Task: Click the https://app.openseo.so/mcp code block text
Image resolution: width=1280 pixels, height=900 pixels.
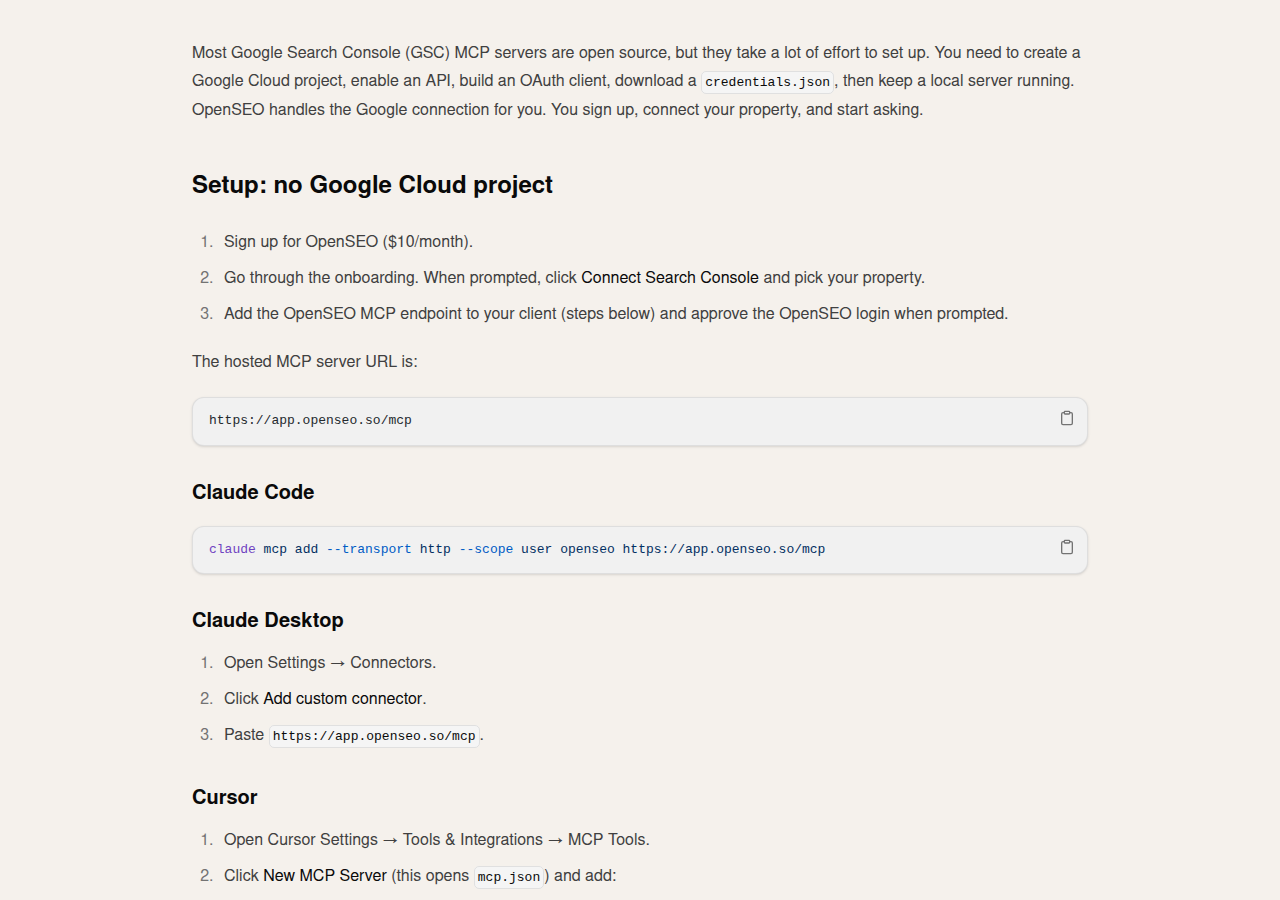Action: [310, 420]
